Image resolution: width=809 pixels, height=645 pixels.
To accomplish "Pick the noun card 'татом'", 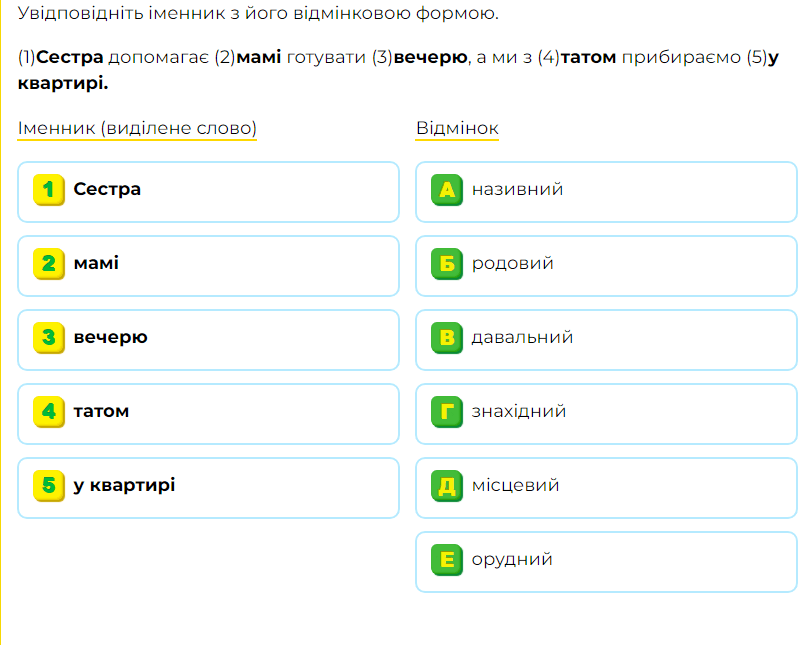I will coord(208,414).
